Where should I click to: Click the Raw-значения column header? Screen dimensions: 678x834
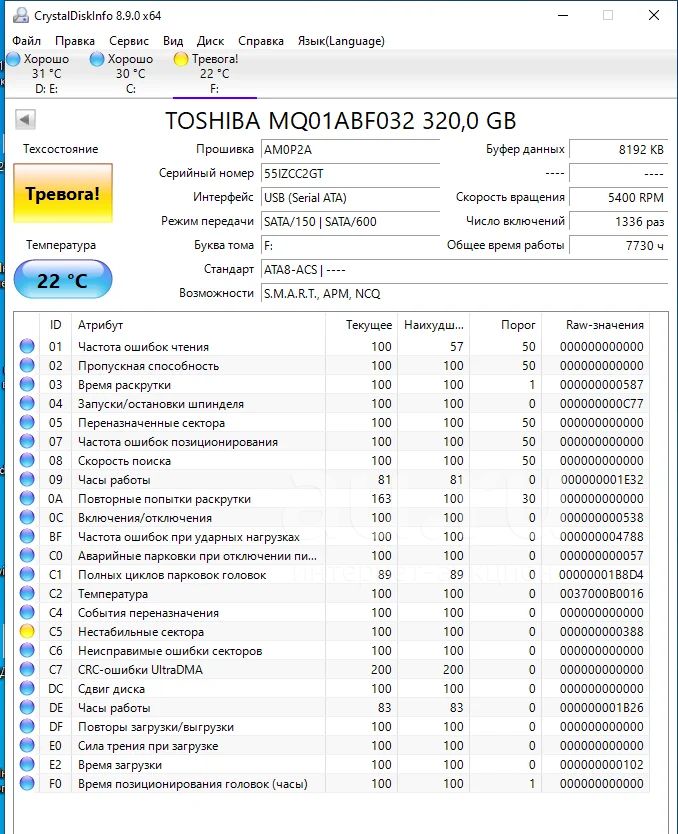pos(595,325)
